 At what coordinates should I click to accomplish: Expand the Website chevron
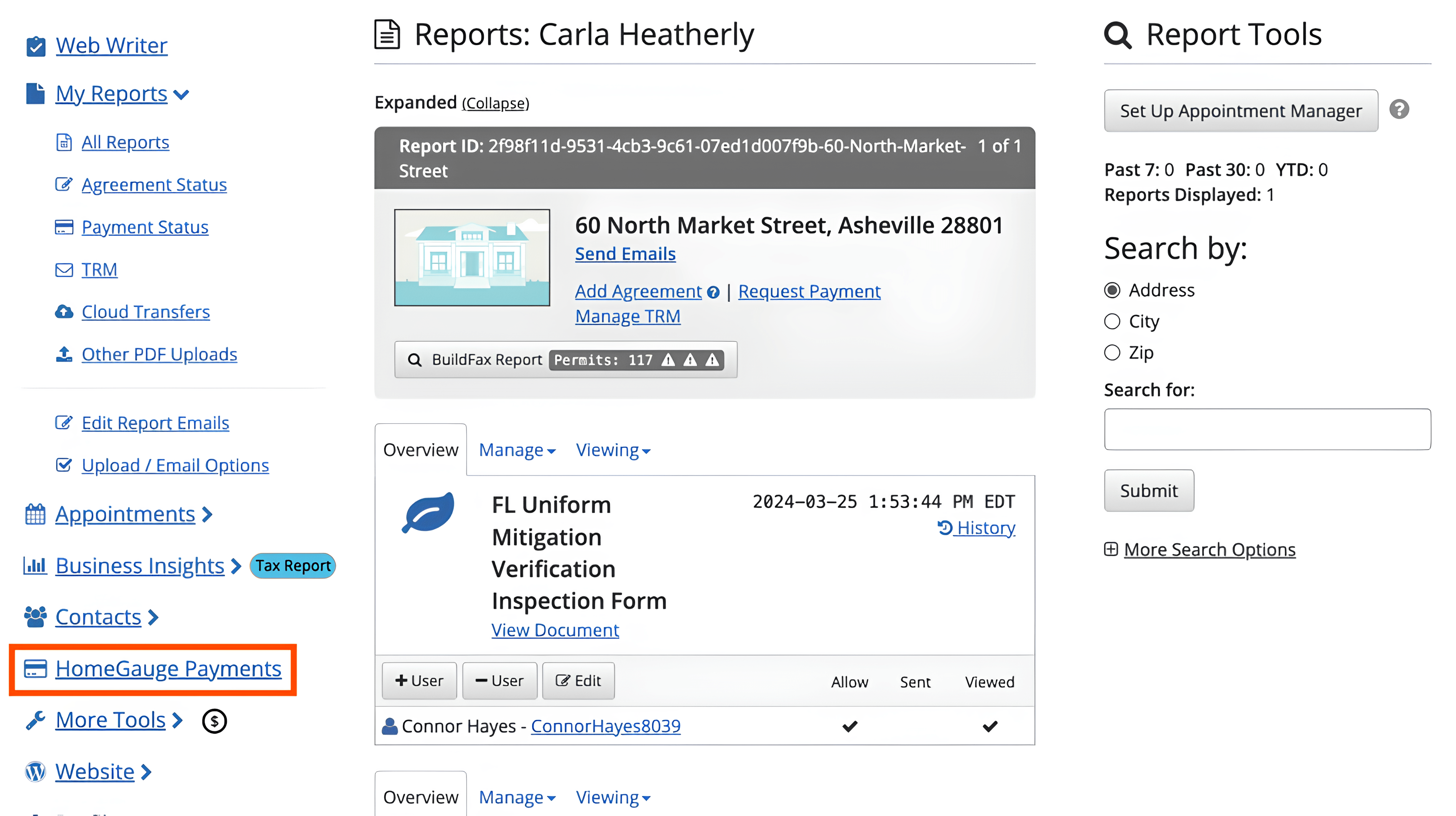[146, 772]
